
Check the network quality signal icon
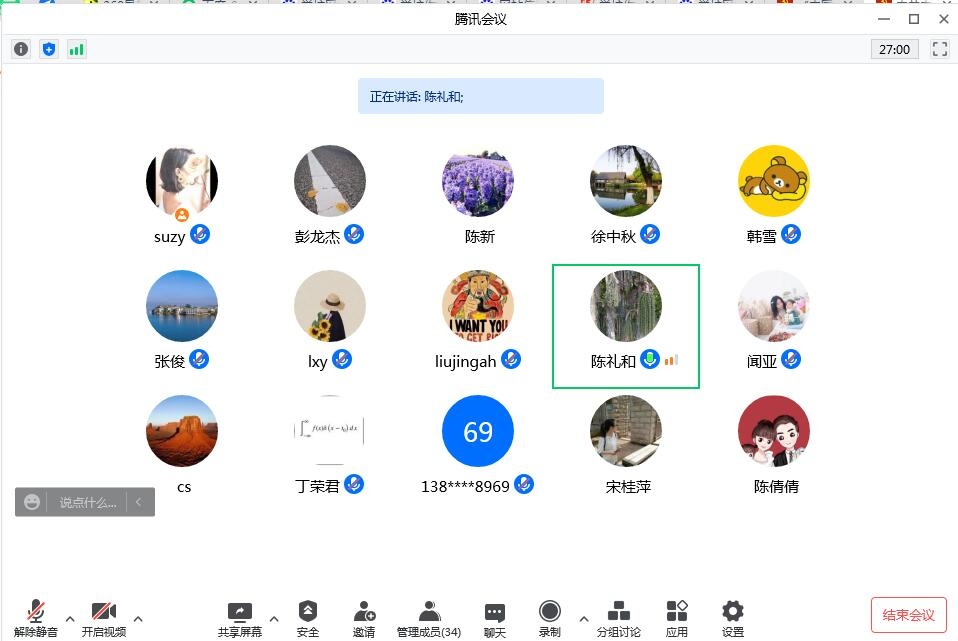tap(77, 48)
